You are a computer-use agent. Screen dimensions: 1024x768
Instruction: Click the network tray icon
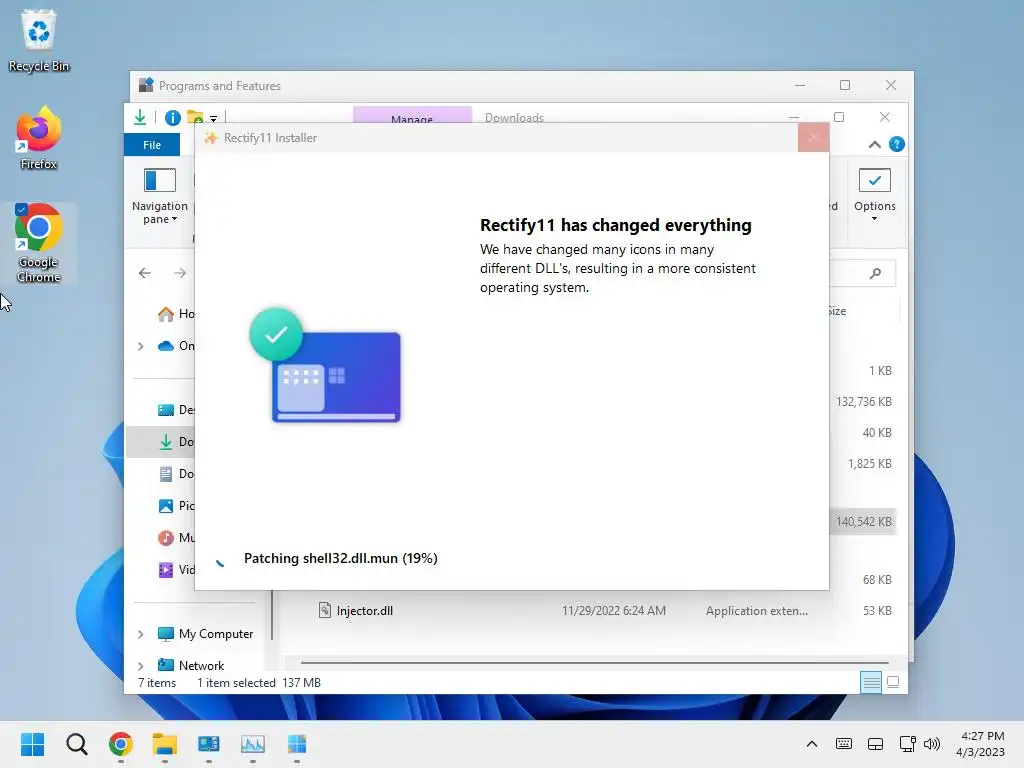coord(907,744)
